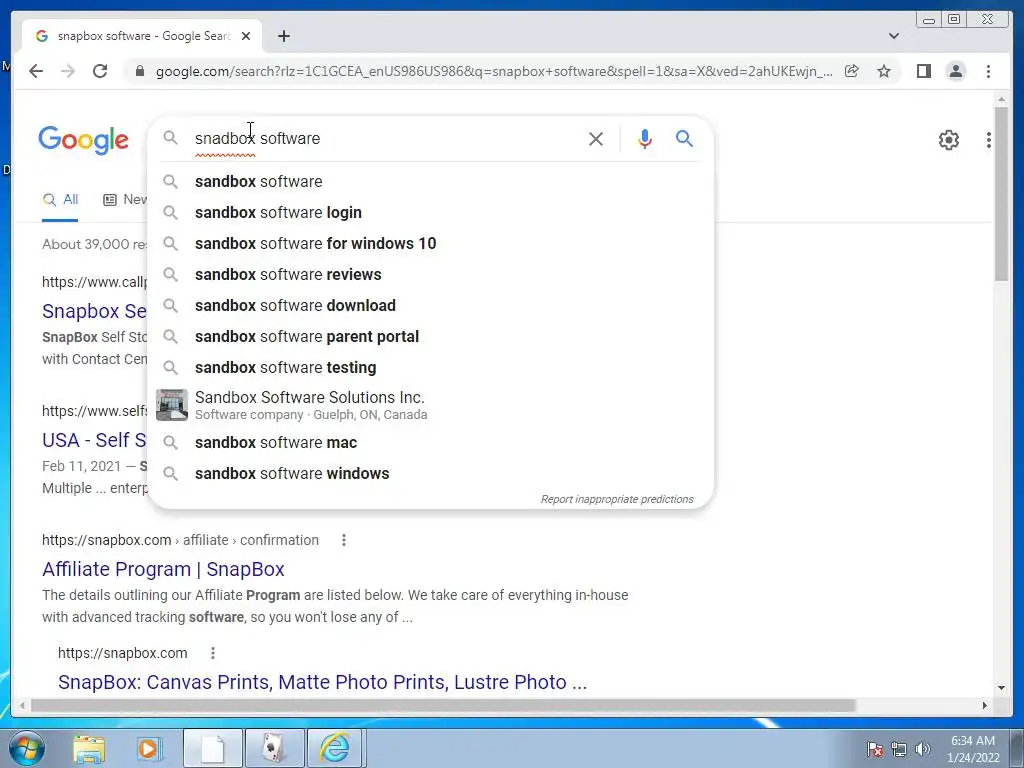Pick 'sandbox software parent portal' suggestion
Image resolution: width=1024 pixels, height=768 pixels.
[431, 336]
